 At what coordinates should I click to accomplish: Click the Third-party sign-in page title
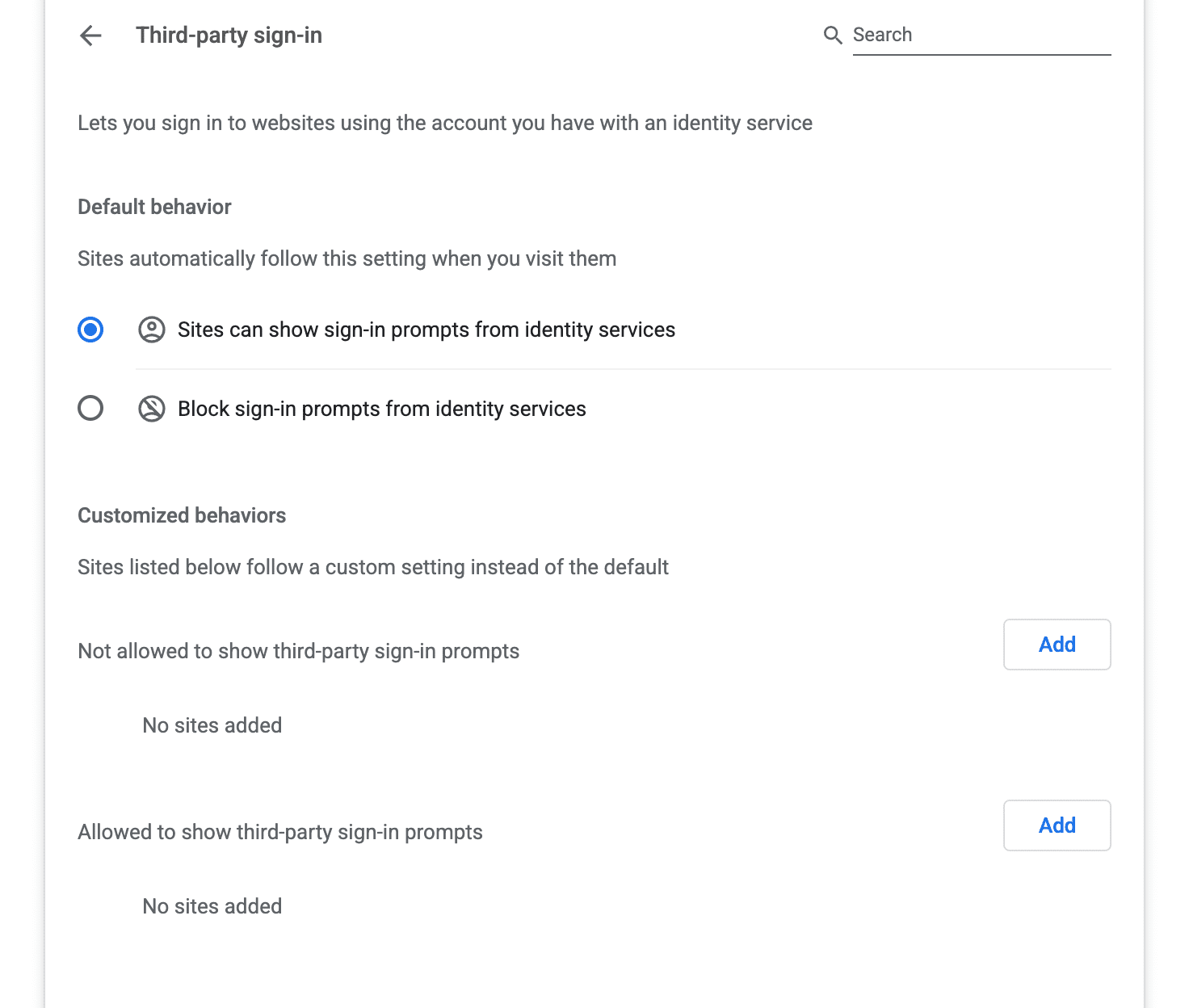tap(229, 36)
